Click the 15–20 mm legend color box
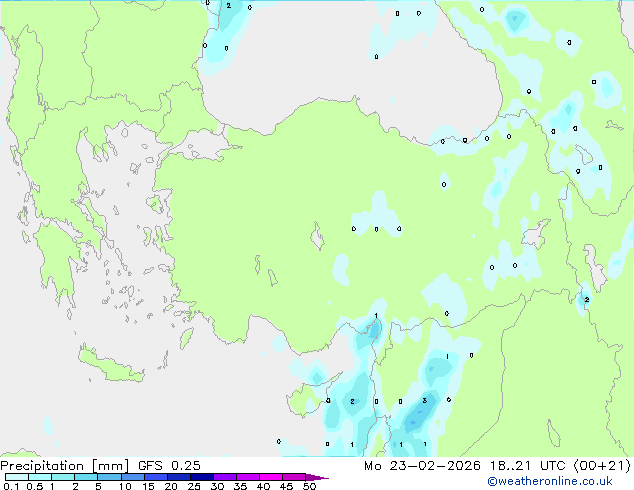634x490 pixels. [155, 477]
